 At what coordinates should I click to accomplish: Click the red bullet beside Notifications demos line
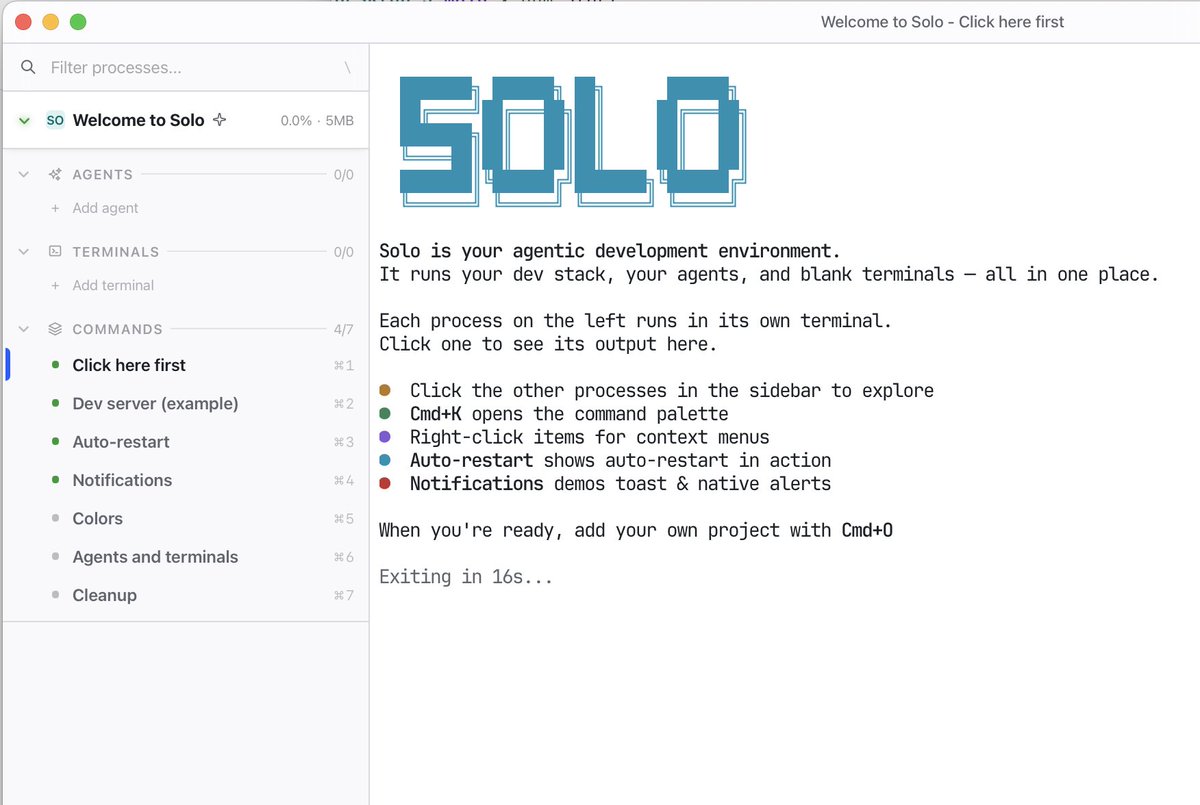(x=385, y=484)
